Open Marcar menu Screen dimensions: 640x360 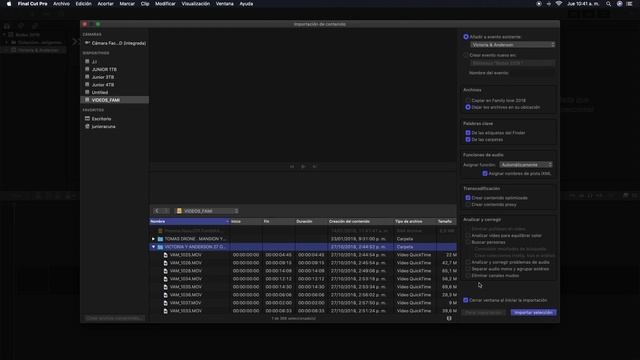click(x=127, y=4)
